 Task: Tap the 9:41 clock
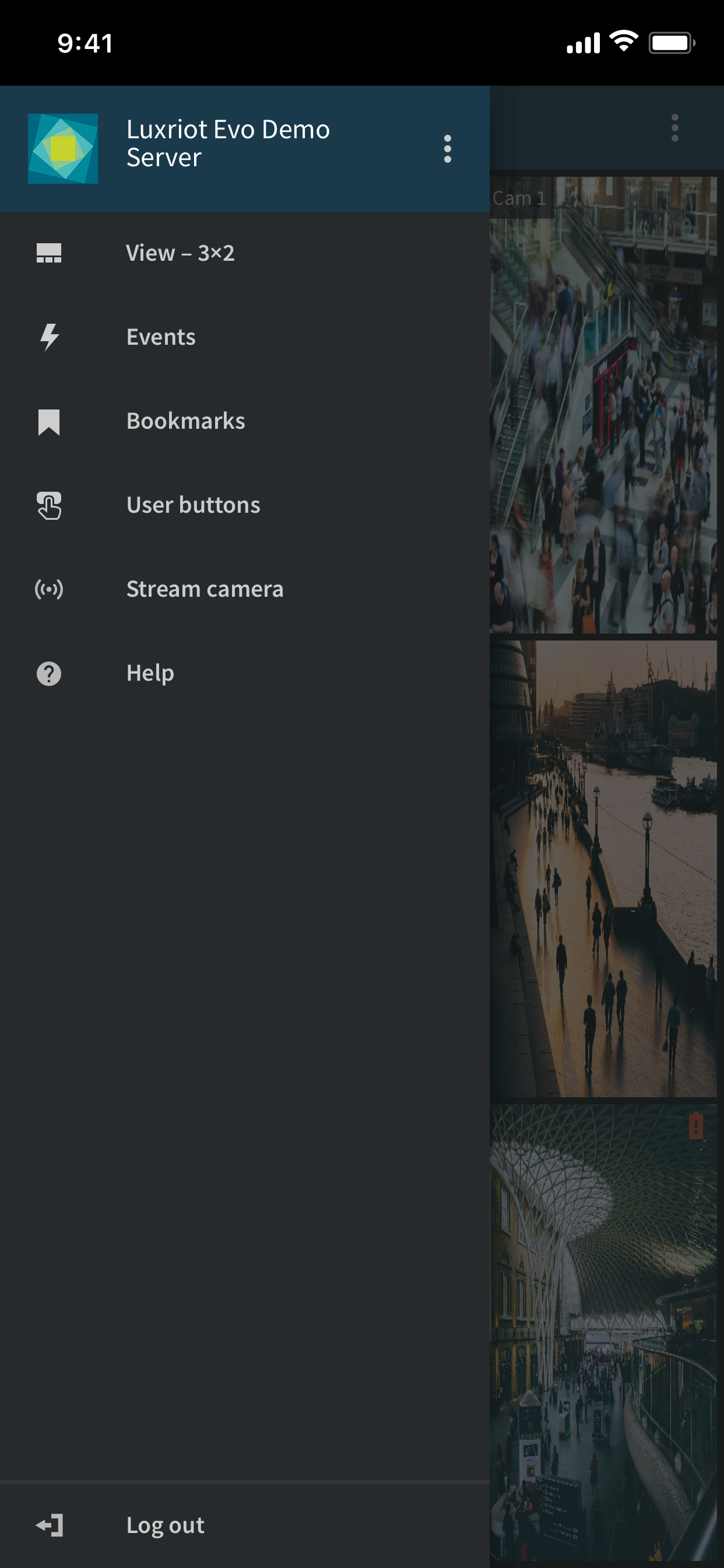click(x=85, y=43)
